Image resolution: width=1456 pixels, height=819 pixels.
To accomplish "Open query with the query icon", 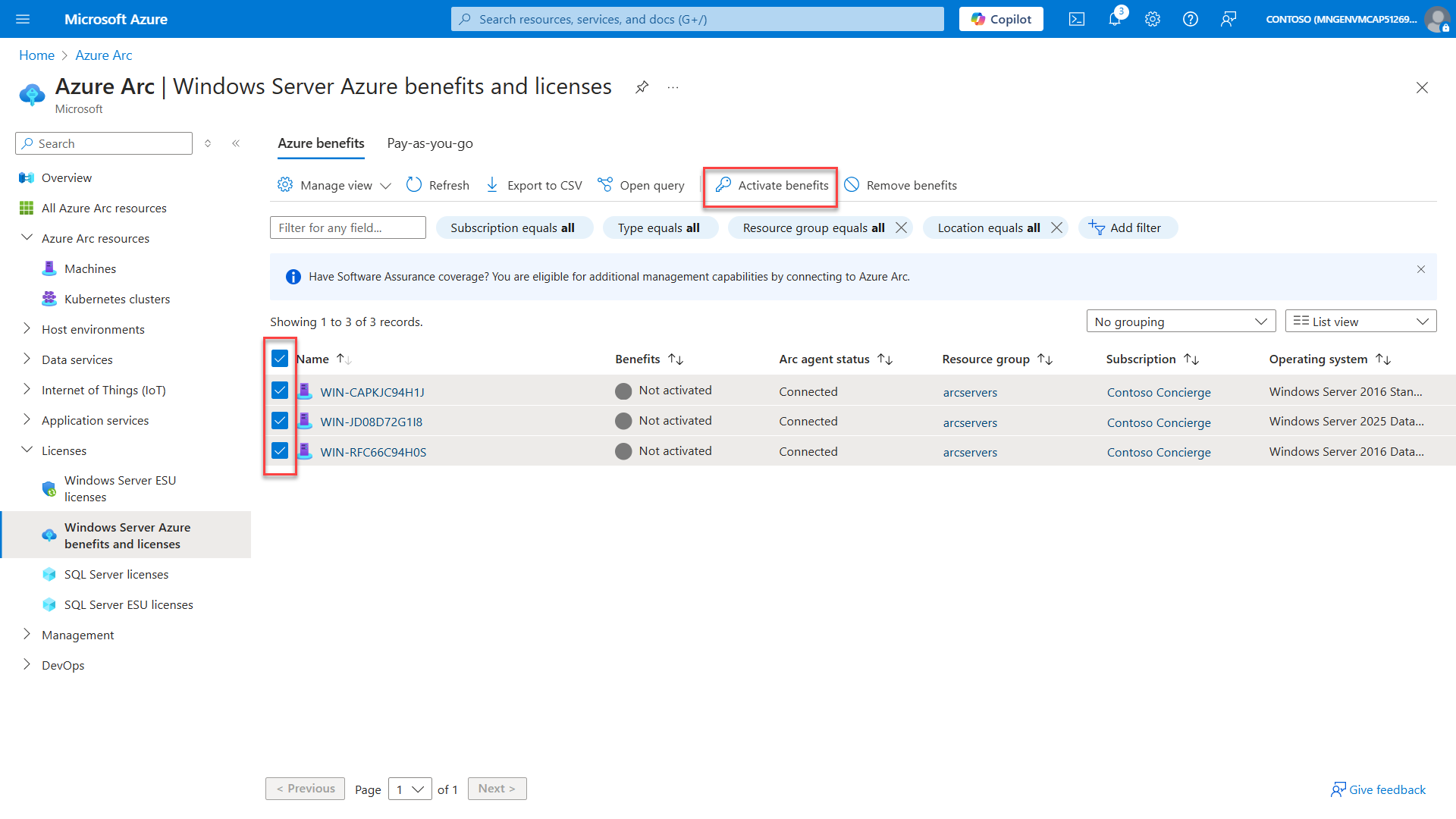I will click(x=604, y=184).
